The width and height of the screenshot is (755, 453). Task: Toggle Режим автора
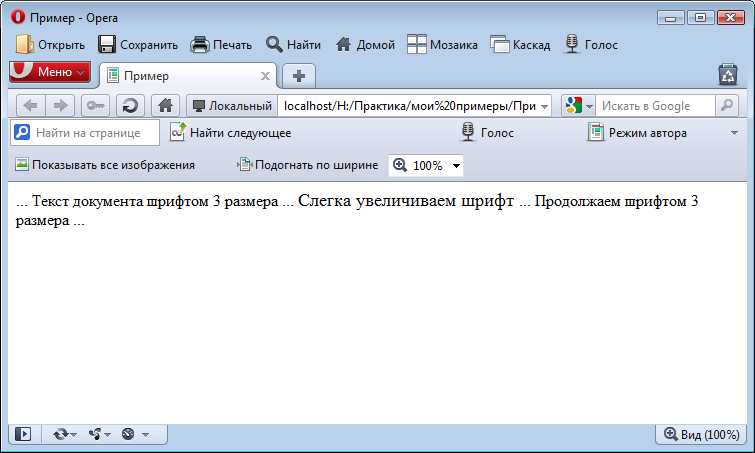[637, 132]
